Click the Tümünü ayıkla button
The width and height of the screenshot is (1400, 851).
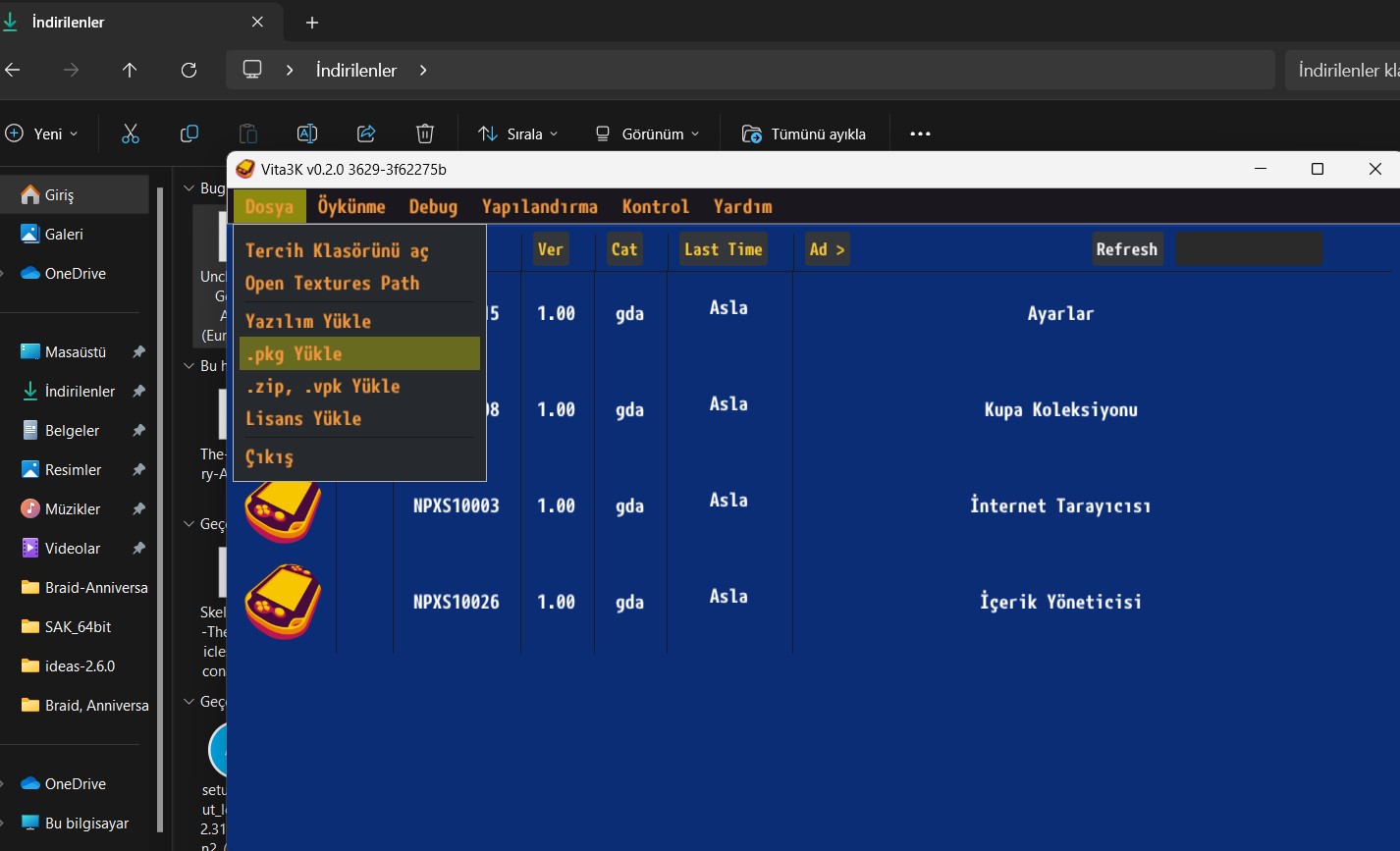(804, 133)
